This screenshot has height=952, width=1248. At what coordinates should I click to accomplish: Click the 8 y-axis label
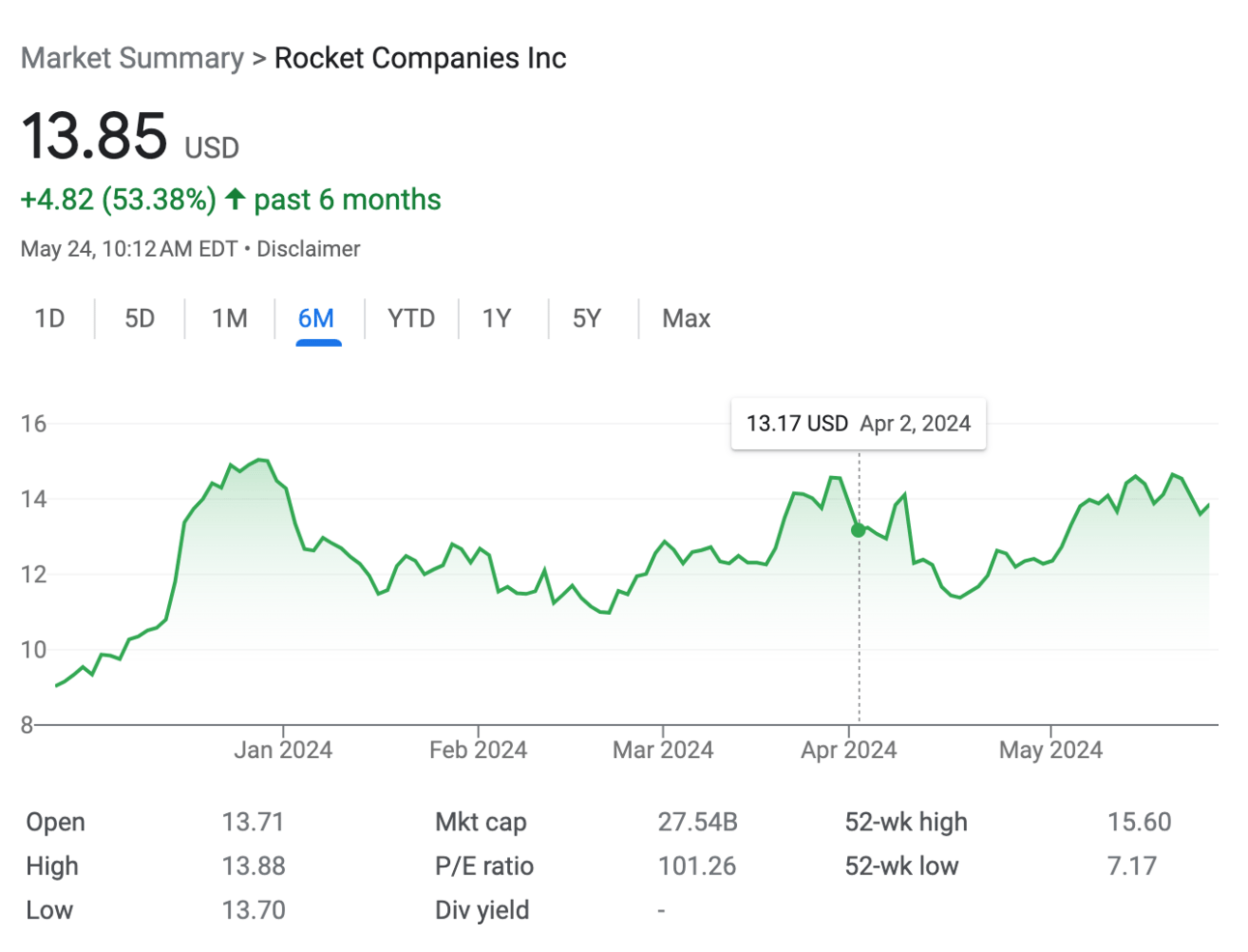27,725
